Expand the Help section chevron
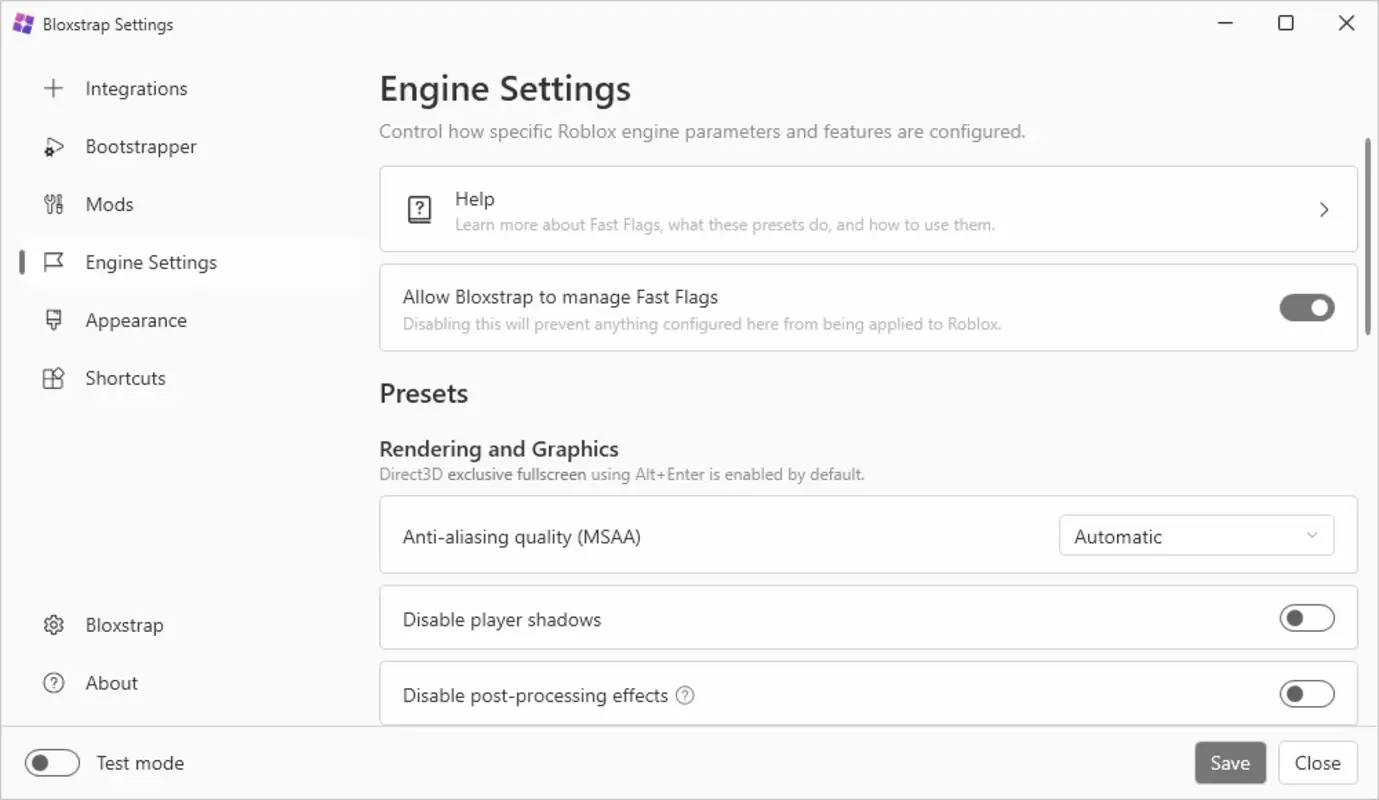This screenshot has height=800, width=1379. coord(1324,209)
